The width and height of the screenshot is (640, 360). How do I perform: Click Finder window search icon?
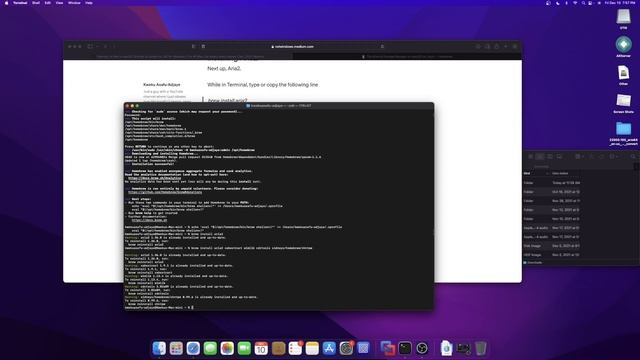click(633, 157)
